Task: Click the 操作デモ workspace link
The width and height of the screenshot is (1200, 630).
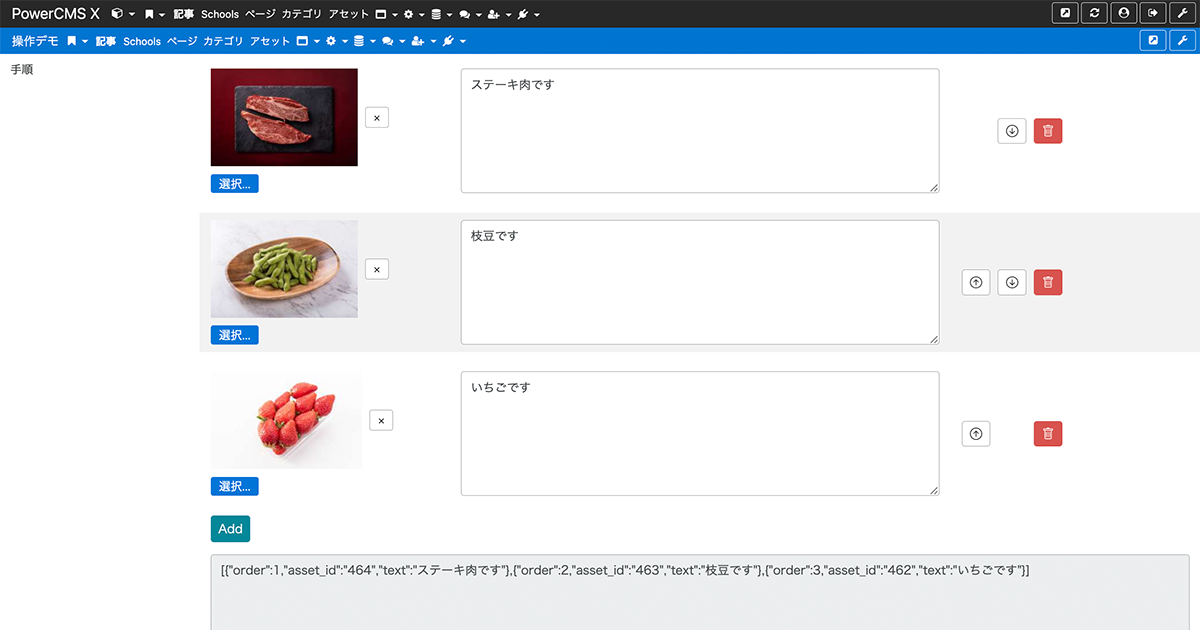Action: coord(35,41)
